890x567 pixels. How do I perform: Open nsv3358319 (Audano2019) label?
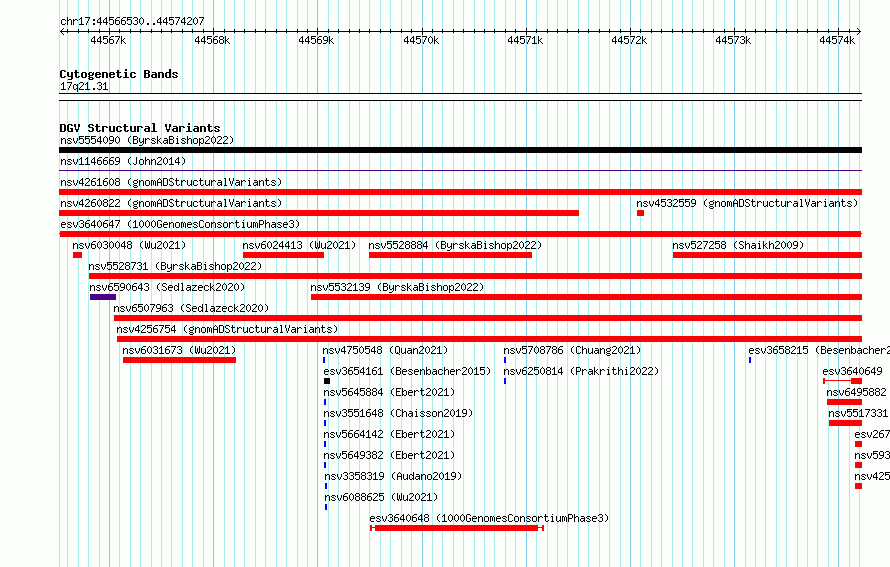[x=393, y=476]
